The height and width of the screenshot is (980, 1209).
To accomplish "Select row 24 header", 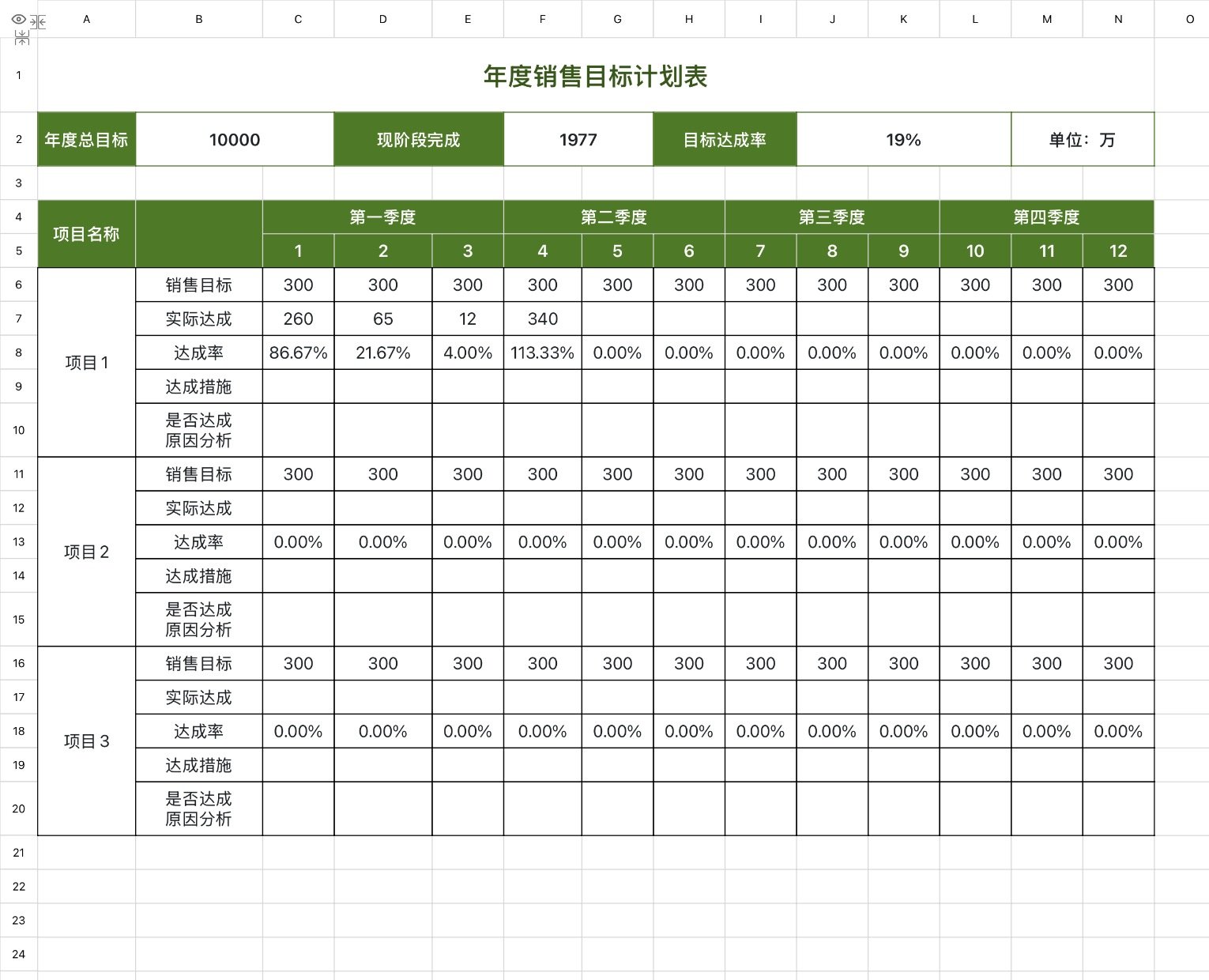I will click(19, 954).
